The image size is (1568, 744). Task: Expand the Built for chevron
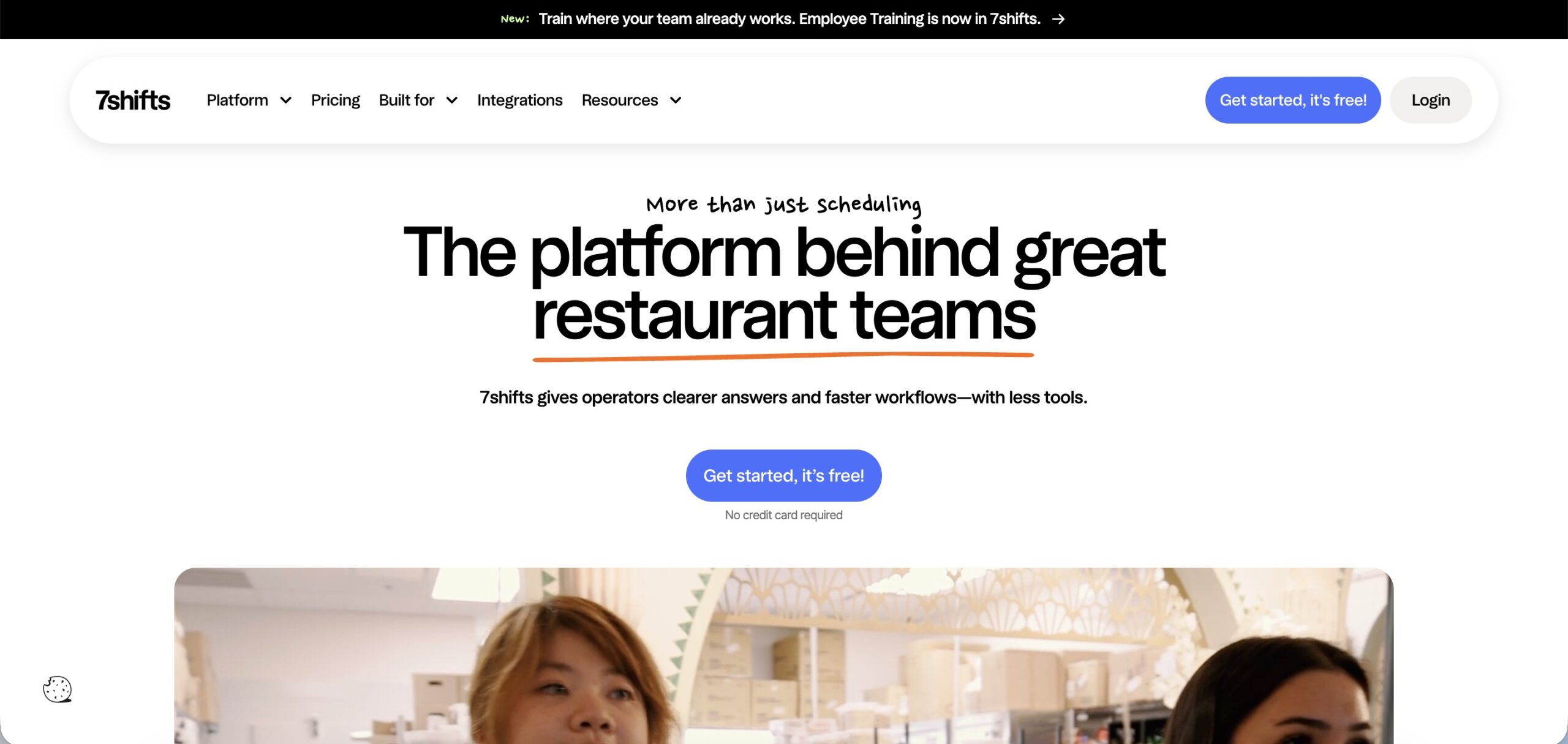pyautogui.click(x=451, y=100)
